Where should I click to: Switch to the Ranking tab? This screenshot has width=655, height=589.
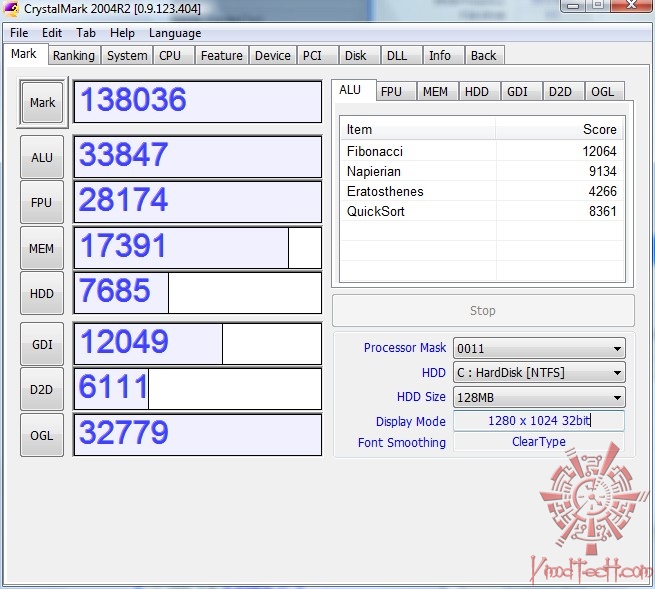click(74, 55)
